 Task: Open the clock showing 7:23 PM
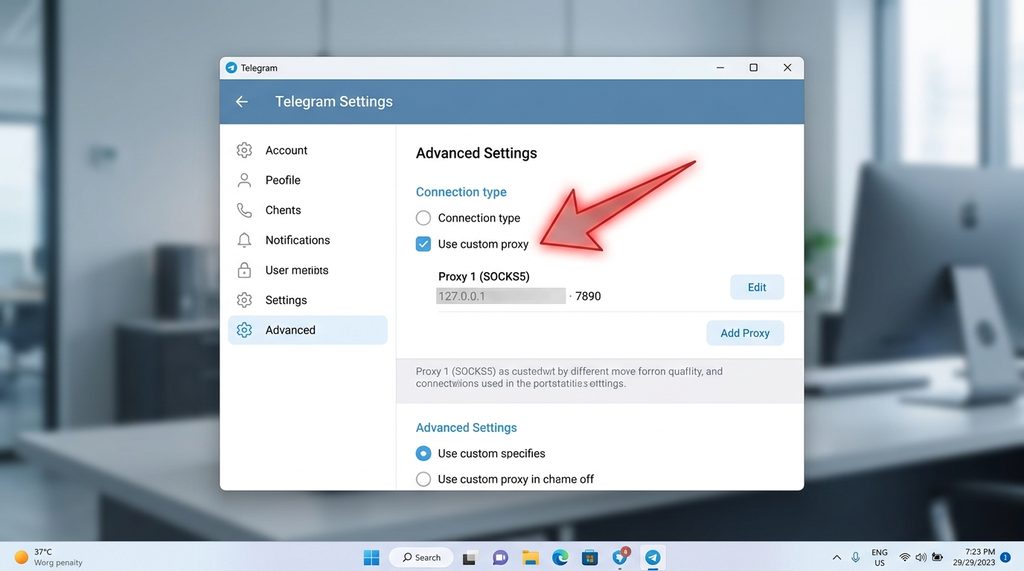click(974, 557)
